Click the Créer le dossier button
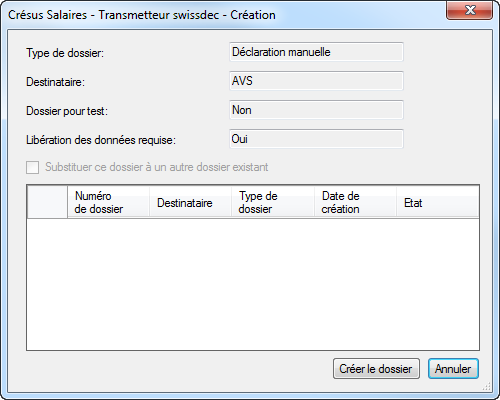The width and height of the screenshot is (500, 400). 376,369
